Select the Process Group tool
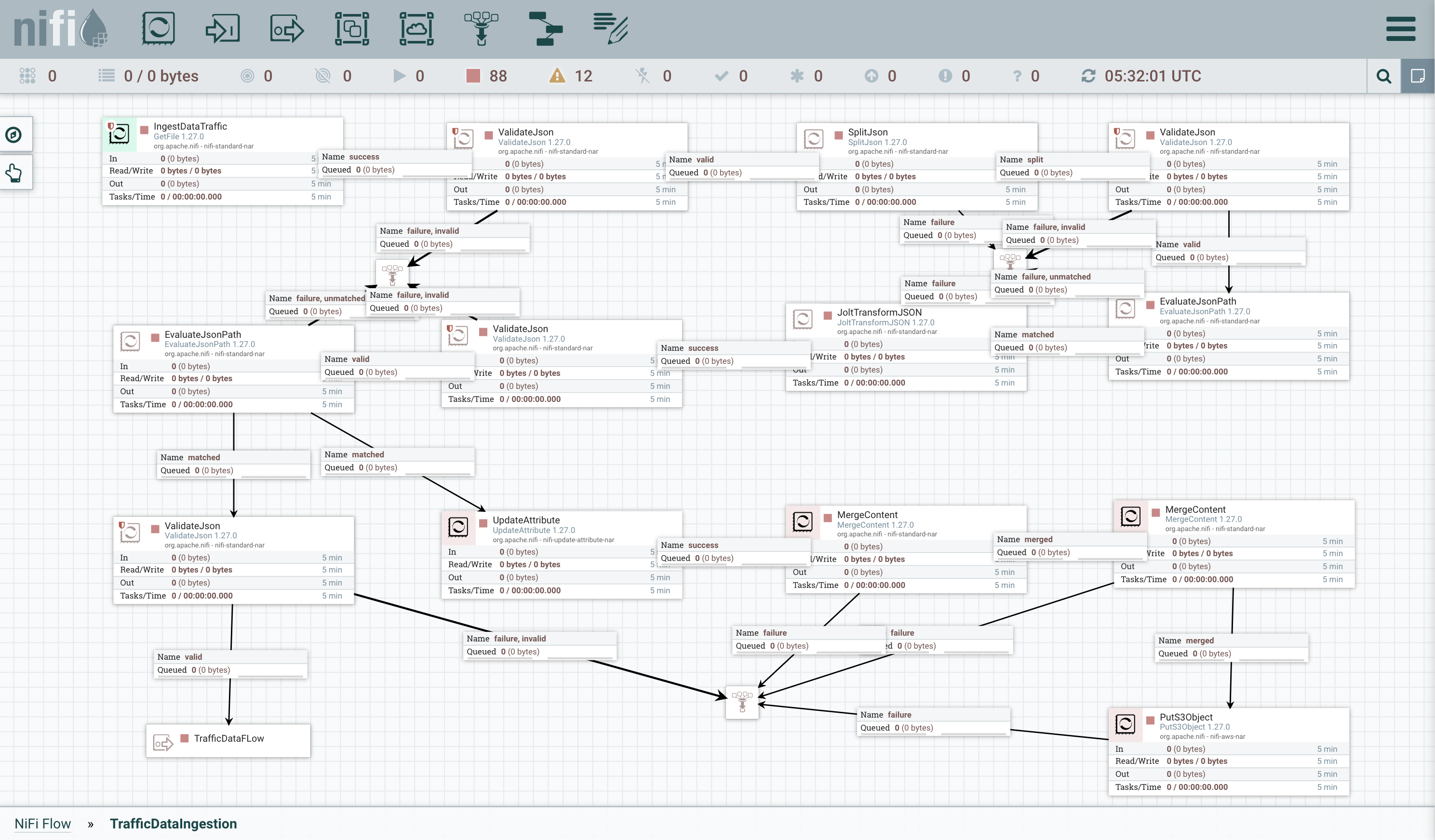 352,28
